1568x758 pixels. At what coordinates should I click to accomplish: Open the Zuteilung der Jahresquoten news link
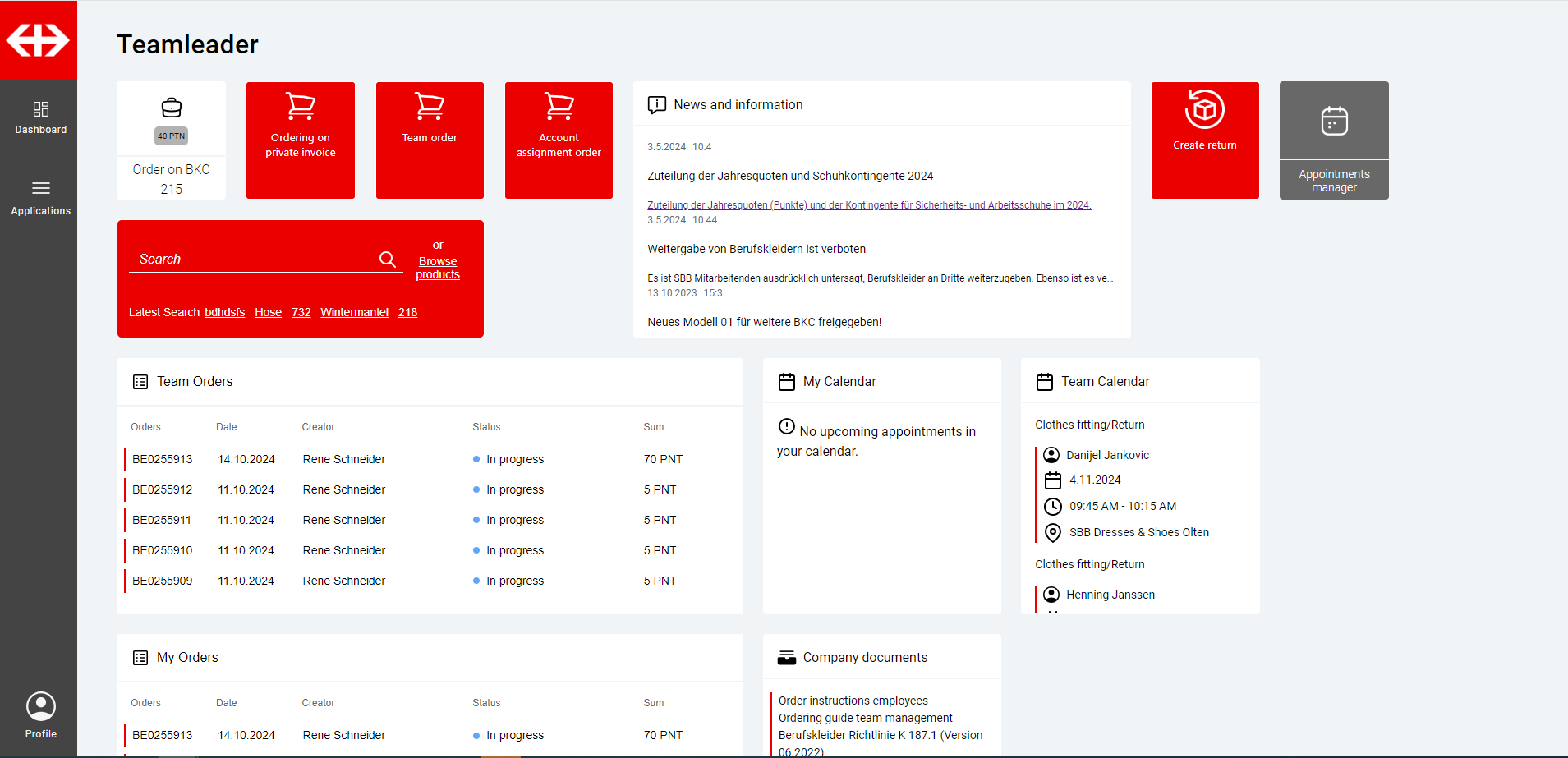(868, 205)
